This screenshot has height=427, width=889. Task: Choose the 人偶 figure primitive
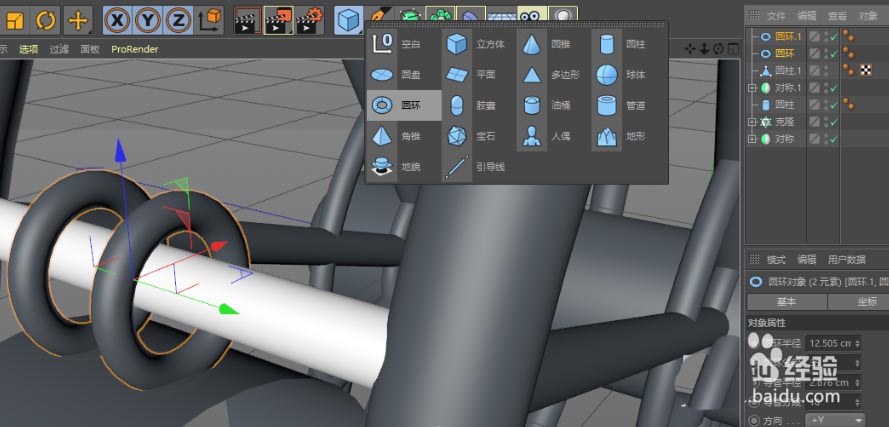pos(547,136)
